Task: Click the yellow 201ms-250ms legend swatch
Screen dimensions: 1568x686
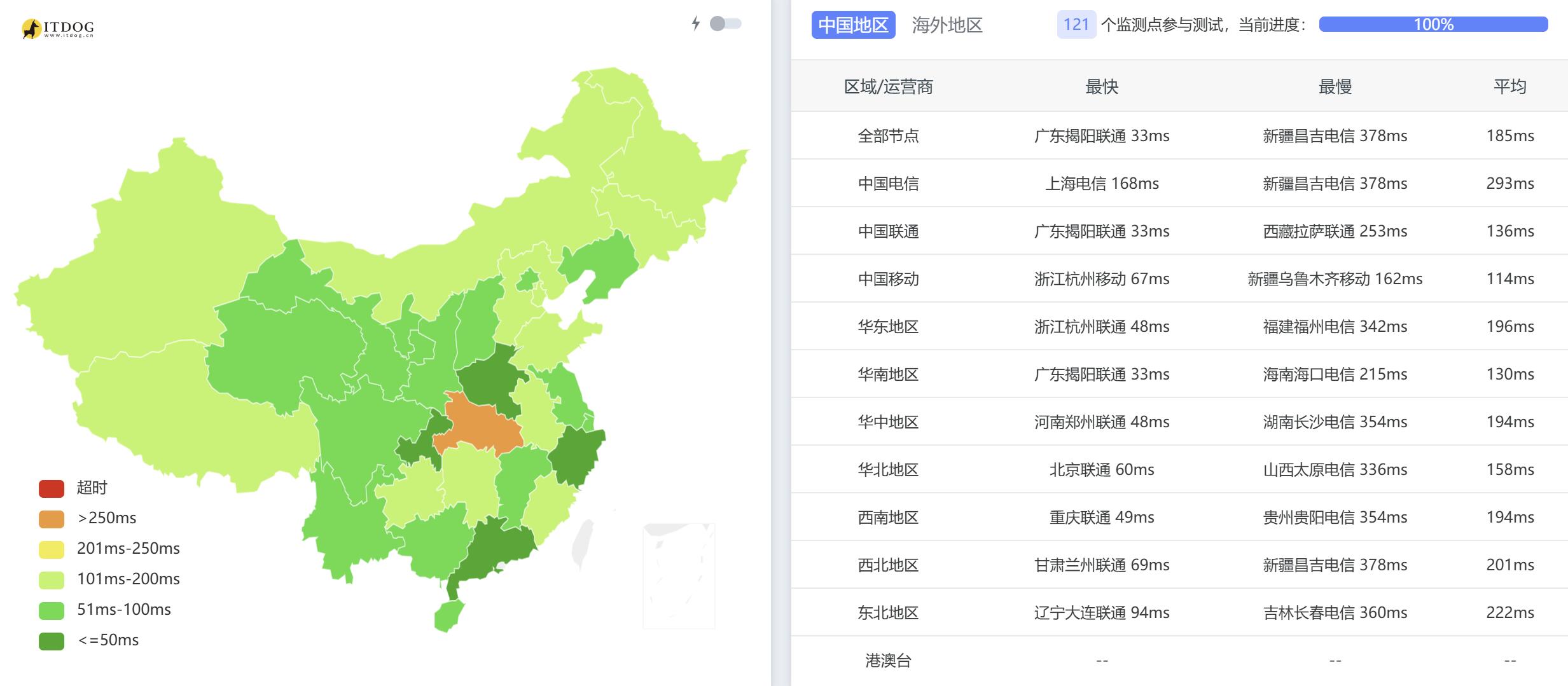Action: click(x=52, y=549)
